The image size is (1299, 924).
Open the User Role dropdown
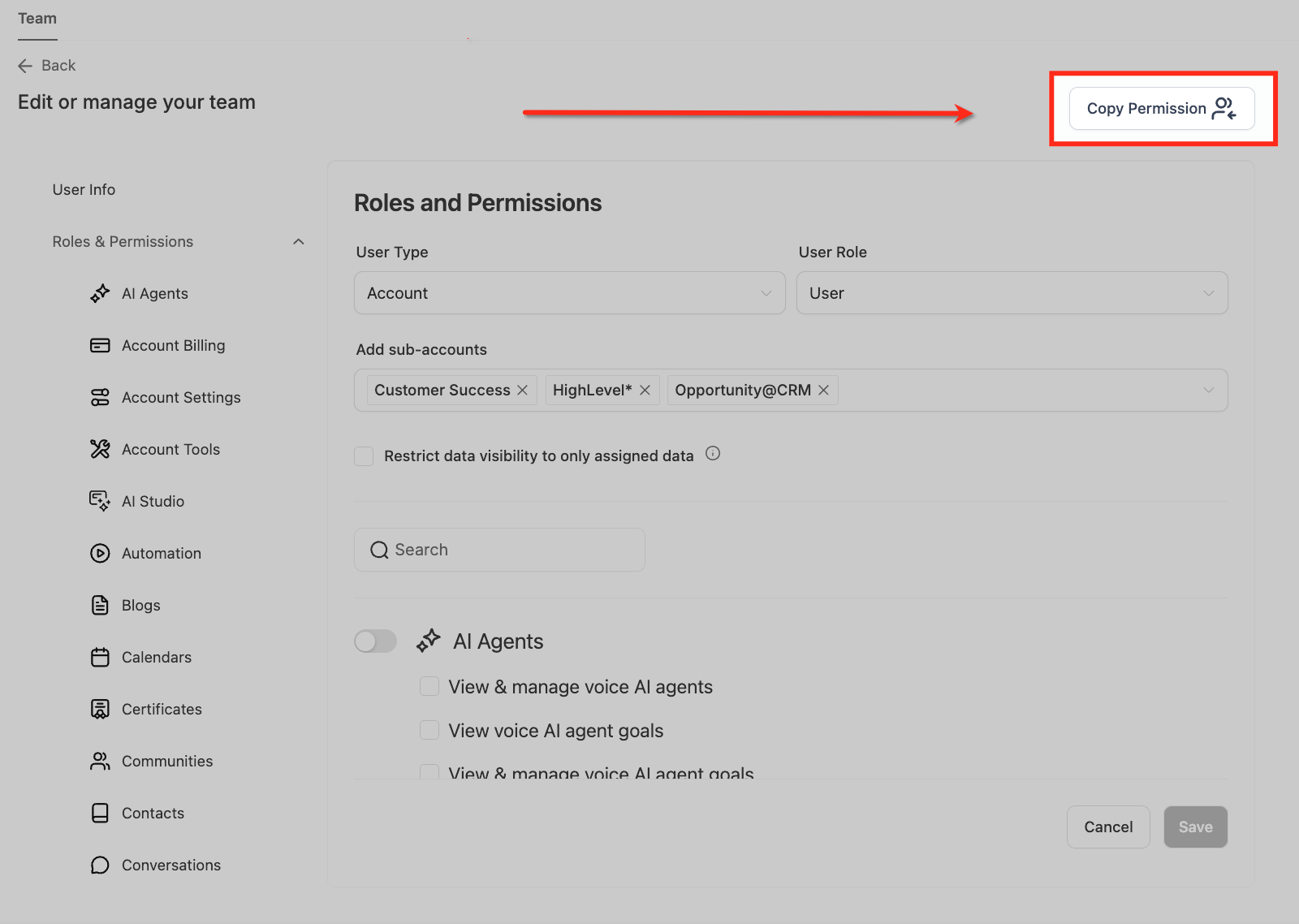pos(1012,293)
